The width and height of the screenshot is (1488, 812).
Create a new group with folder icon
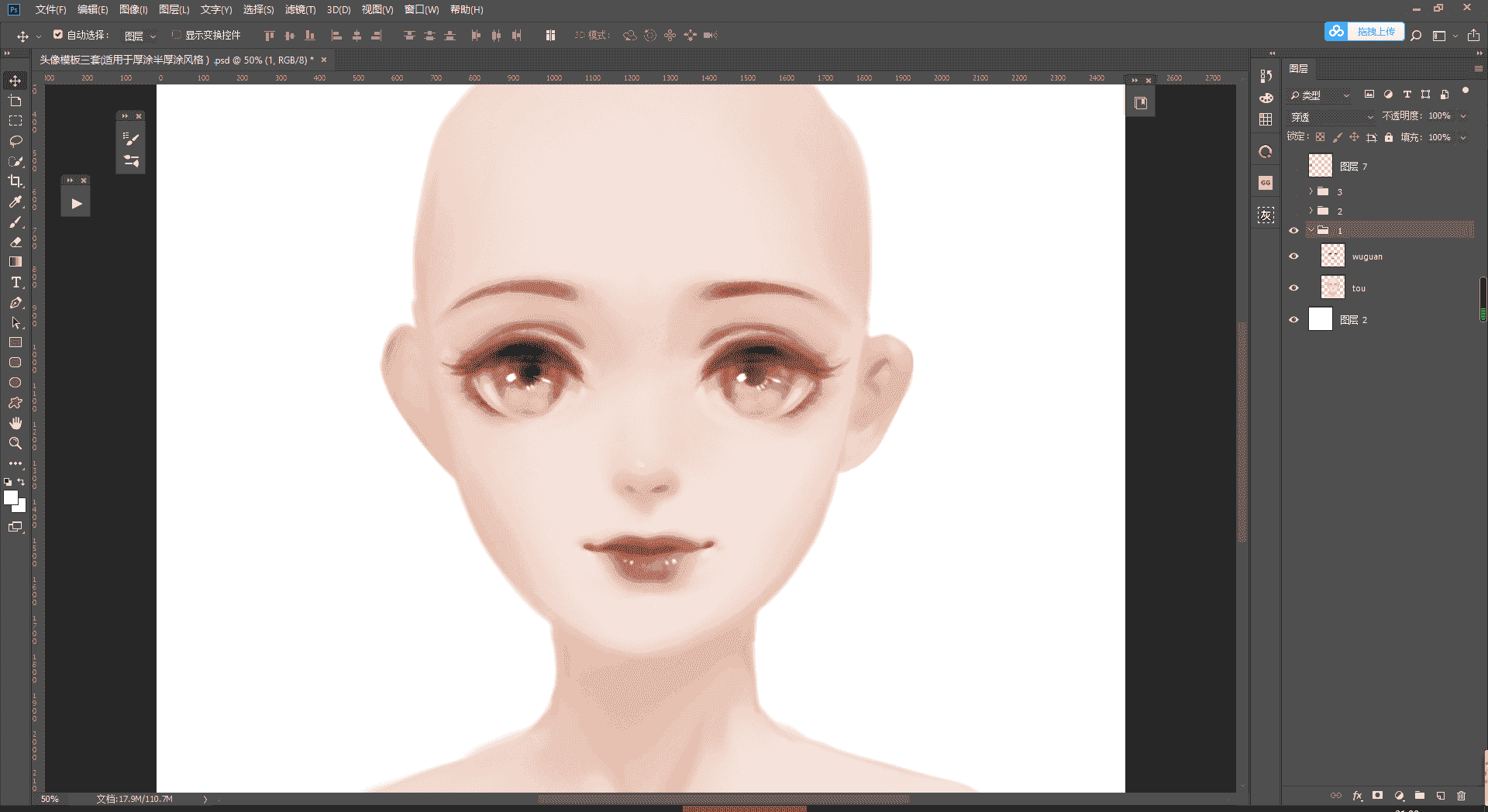1420,796
